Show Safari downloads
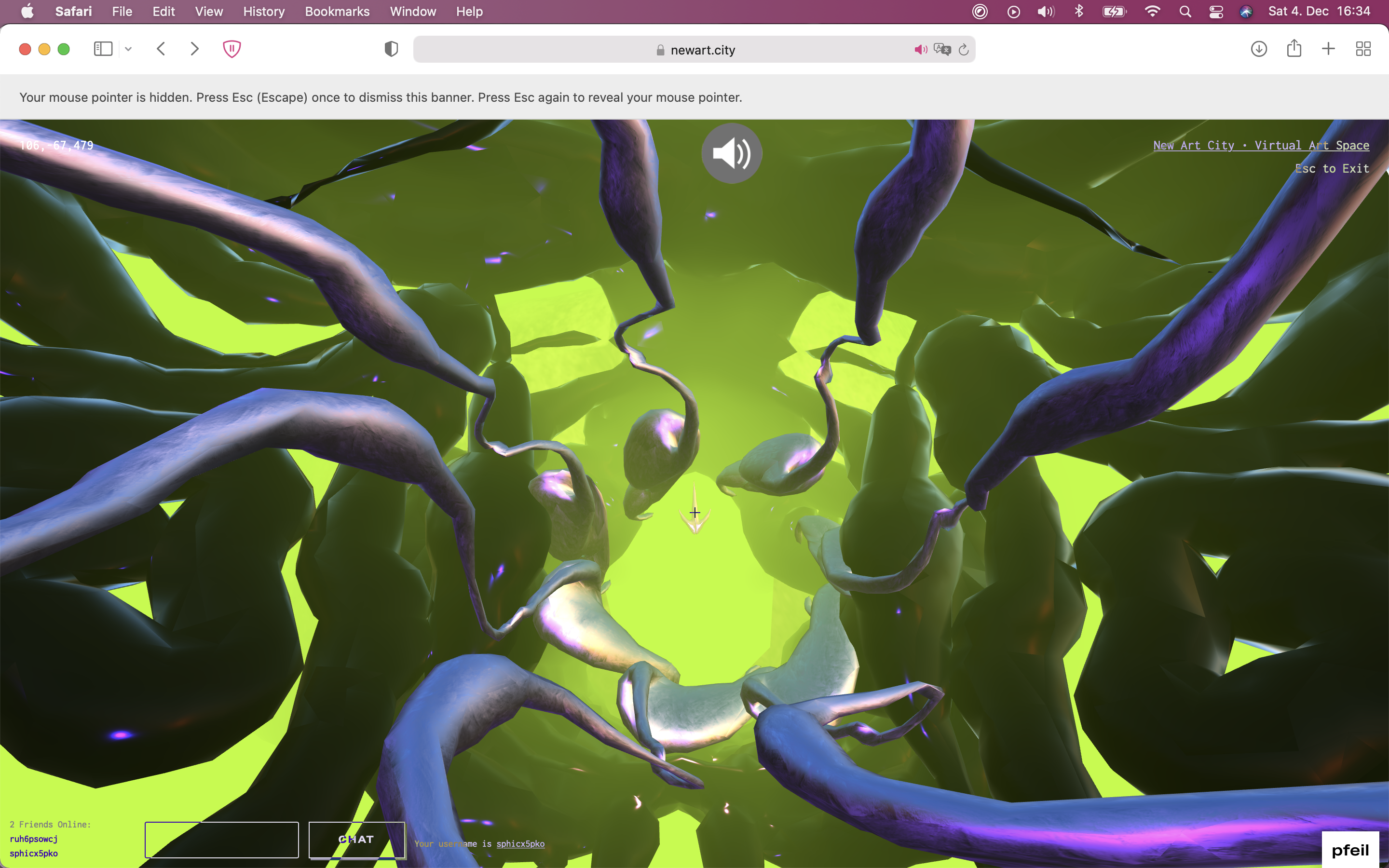 click(1259, 49)
